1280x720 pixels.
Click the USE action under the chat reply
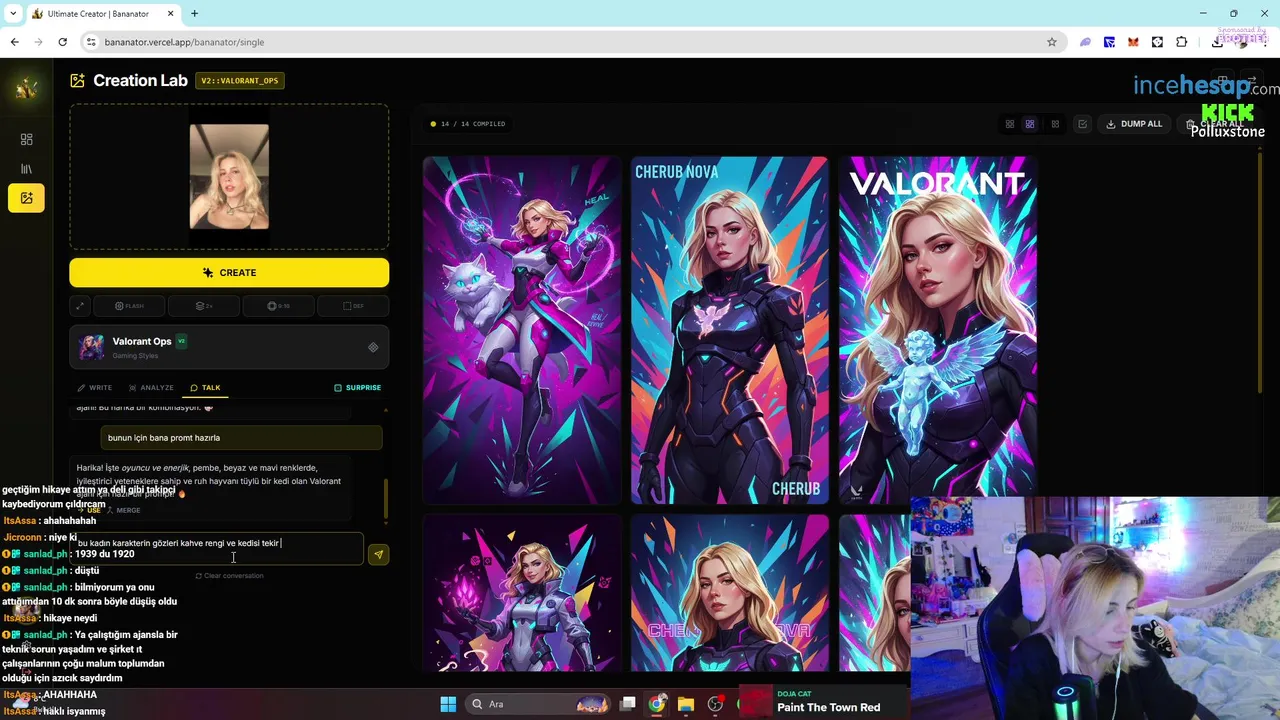(x=89, y=510)
